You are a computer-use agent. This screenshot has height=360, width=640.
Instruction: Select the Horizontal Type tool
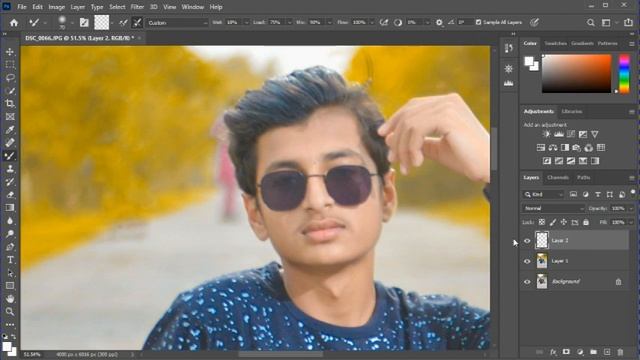[10, 260]
